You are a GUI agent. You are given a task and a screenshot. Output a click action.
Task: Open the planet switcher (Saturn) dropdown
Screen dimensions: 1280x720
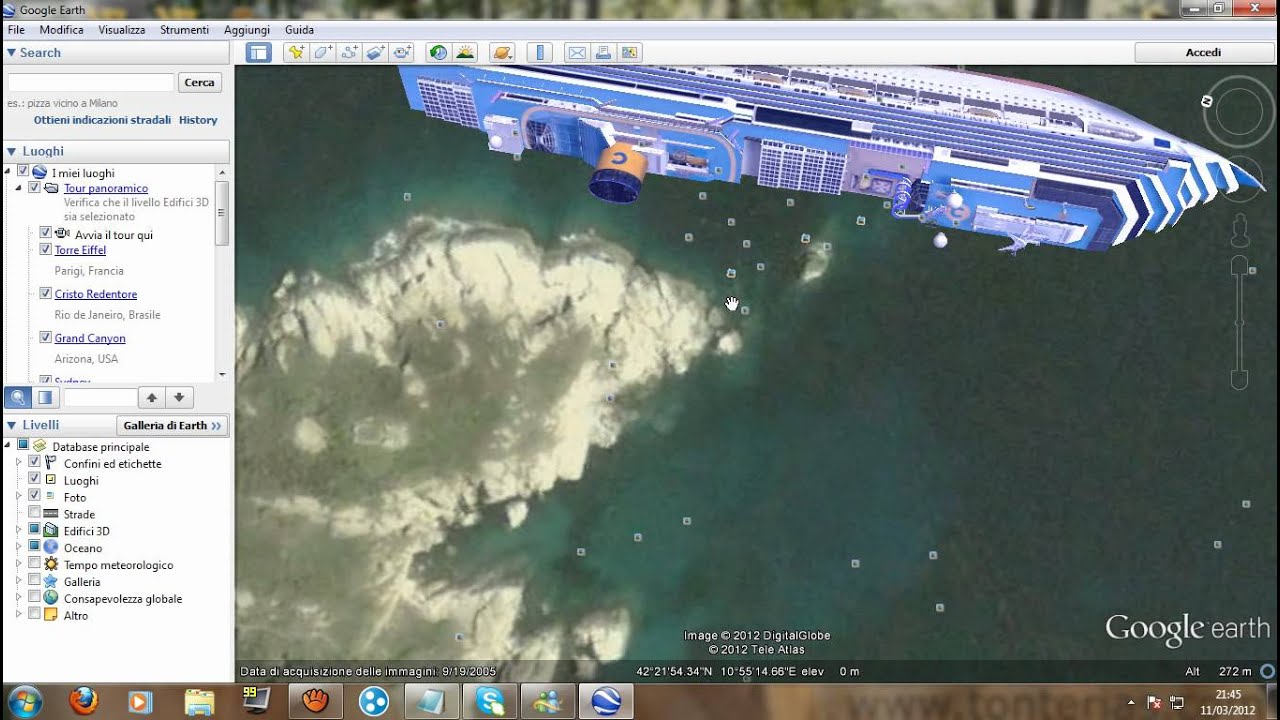tap(502, 53)
